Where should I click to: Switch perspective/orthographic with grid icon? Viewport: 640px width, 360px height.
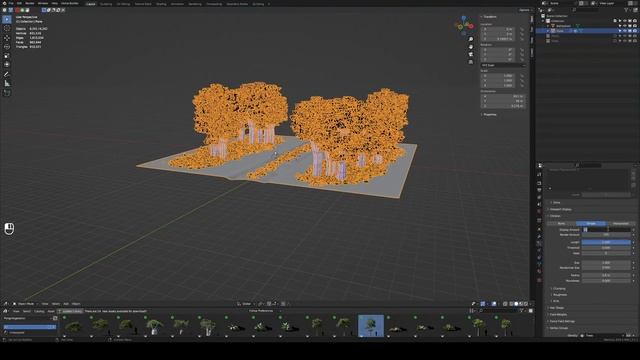pos(471,62)
